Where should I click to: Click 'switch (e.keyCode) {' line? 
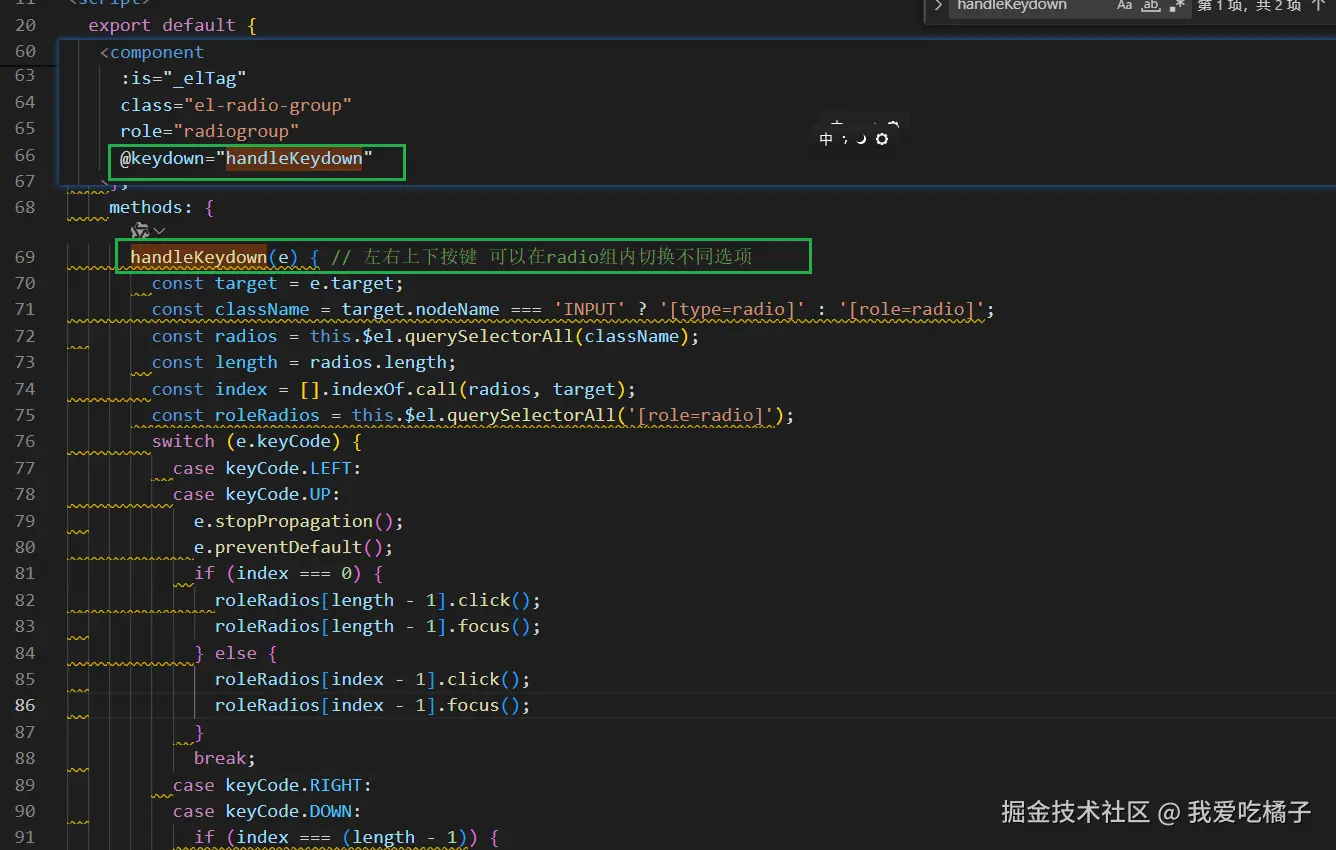tap(257, 441)
